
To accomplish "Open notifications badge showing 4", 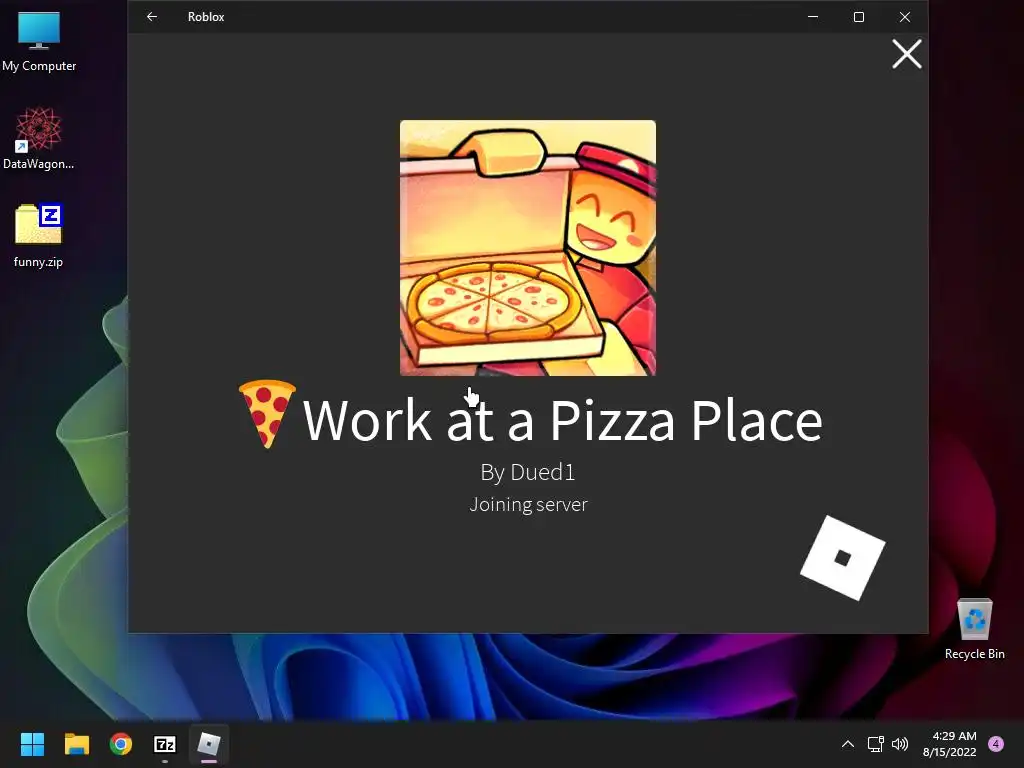I will click(996, 744).
